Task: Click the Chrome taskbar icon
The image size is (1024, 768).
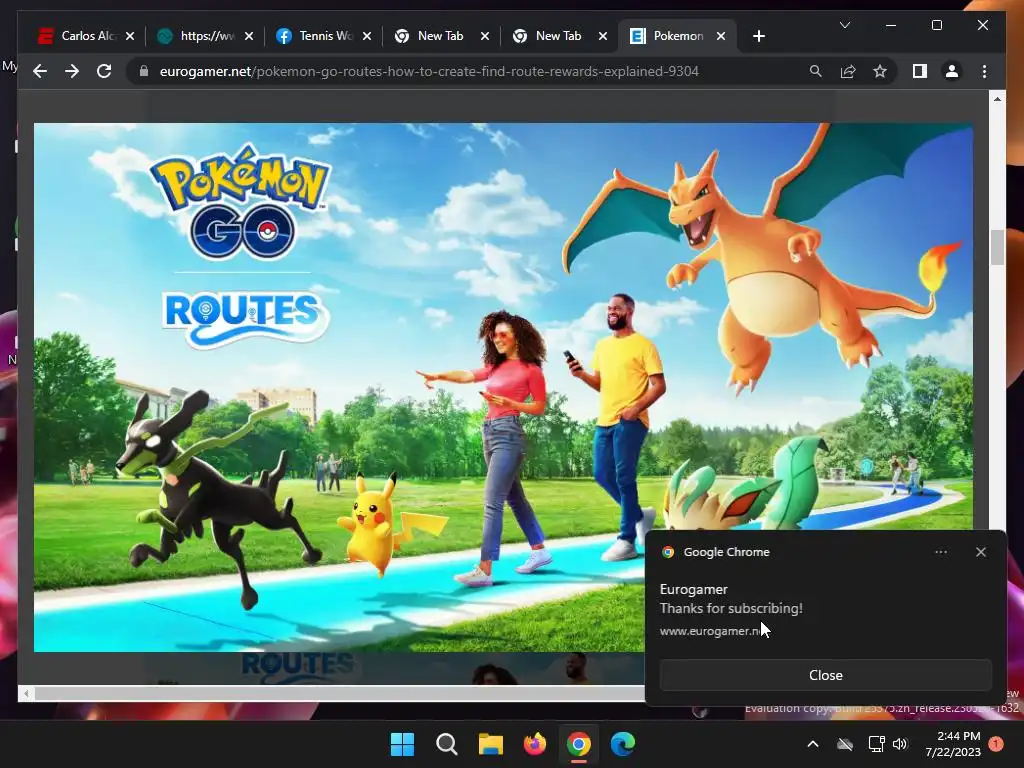Action: (x=579, y=744)
